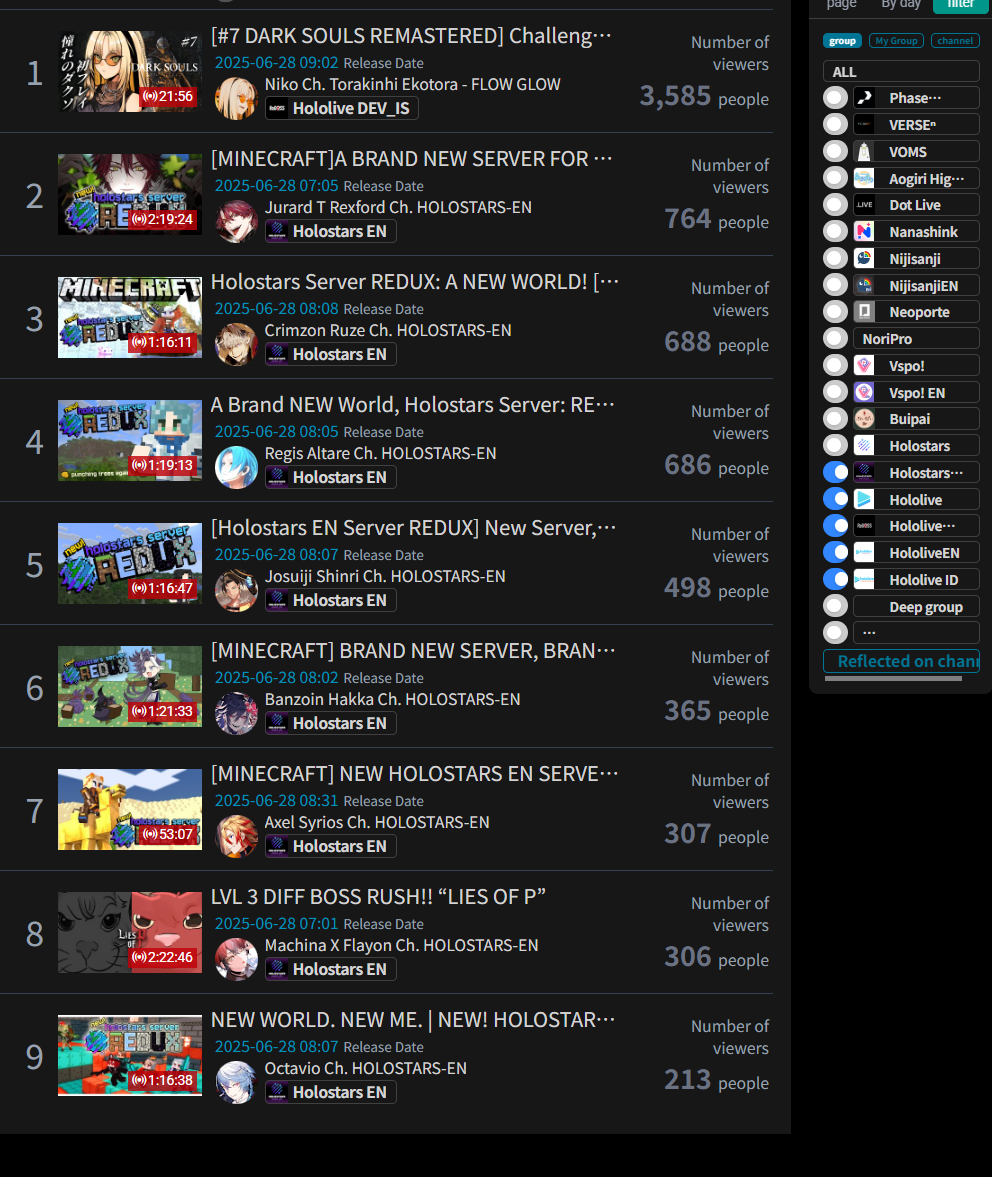Switch to the channel filter tab
Image resolution: width=992 pixels, height=1177 pixels.
[954, 41]
